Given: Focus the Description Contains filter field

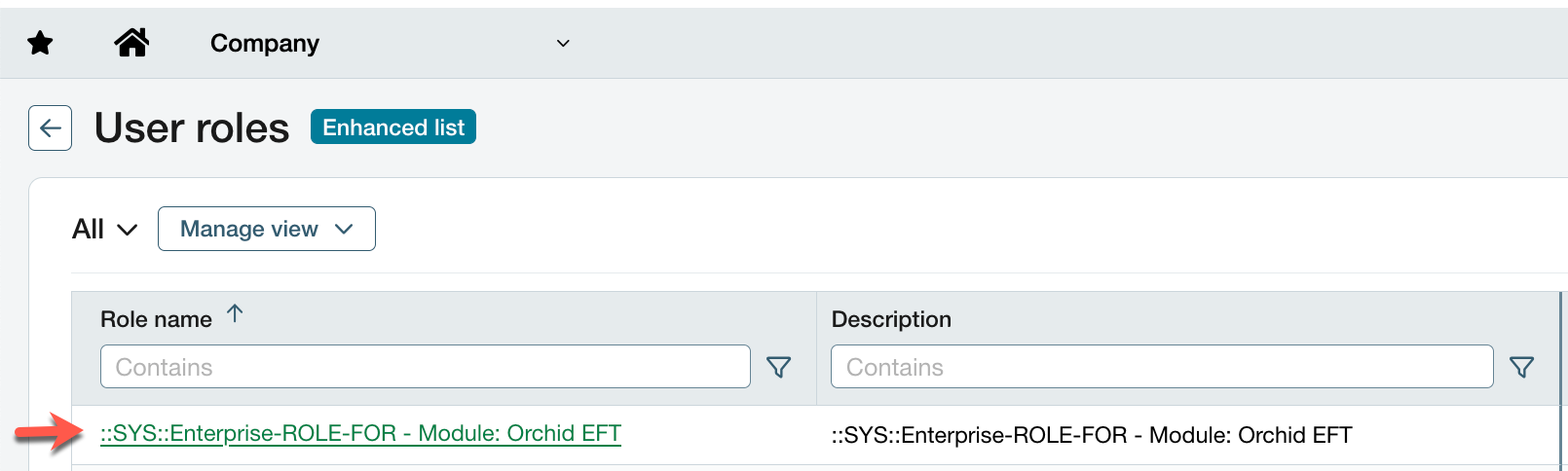Looking at the screenshot, I should pyautogui.click(x=1161, y=367).
